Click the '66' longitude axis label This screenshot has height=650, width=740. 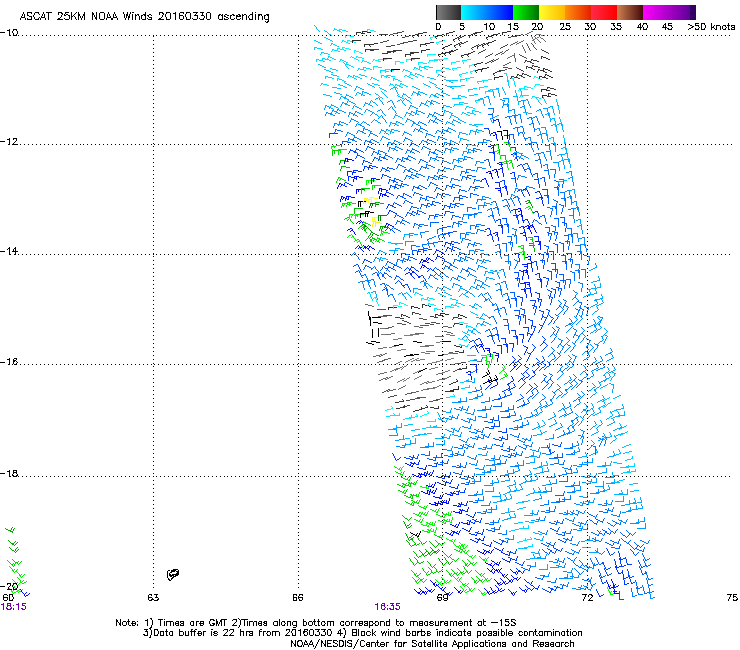(x=298, y=598)
